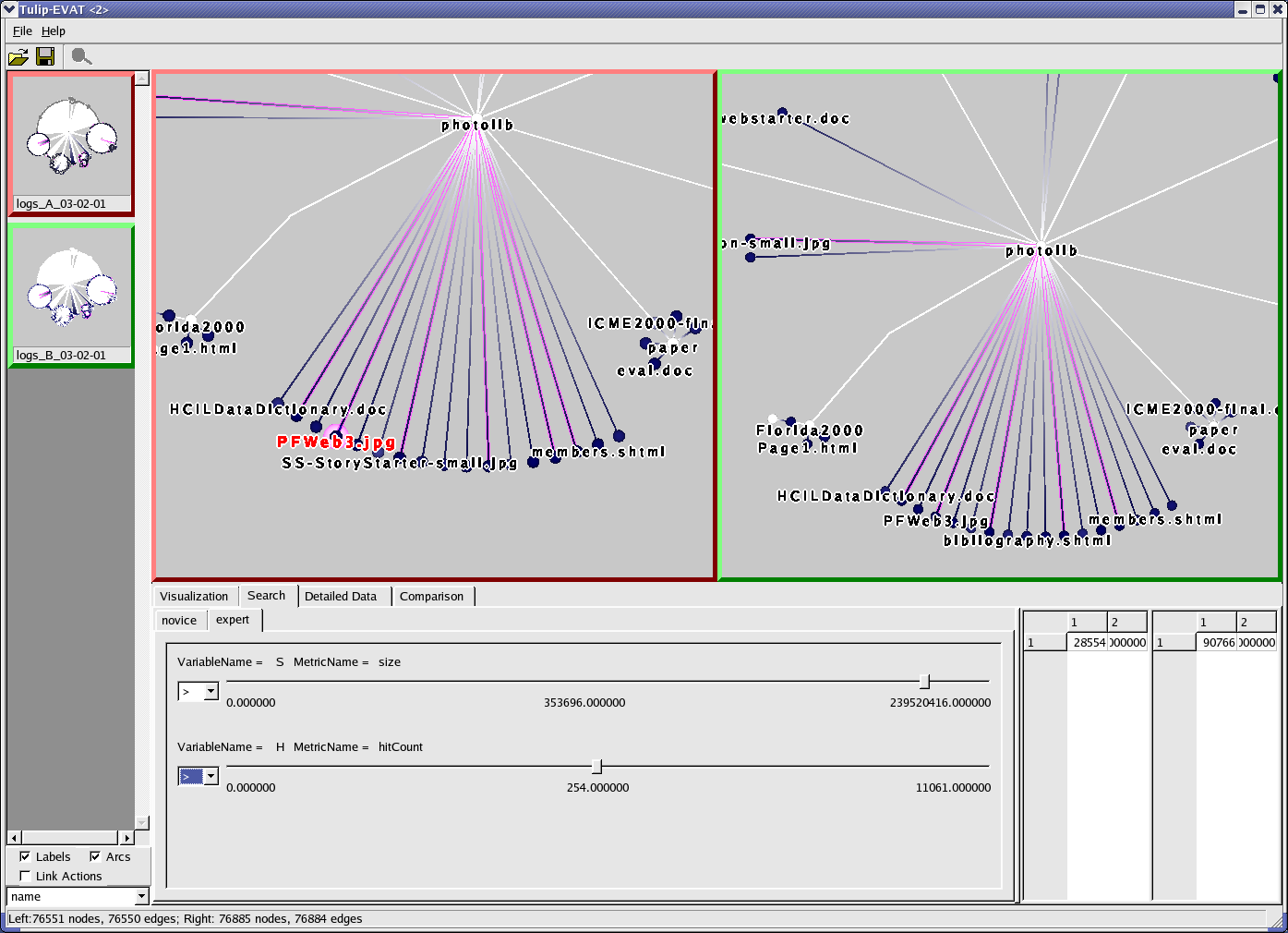Open the name dropdown at bottom left

point(141,896)
